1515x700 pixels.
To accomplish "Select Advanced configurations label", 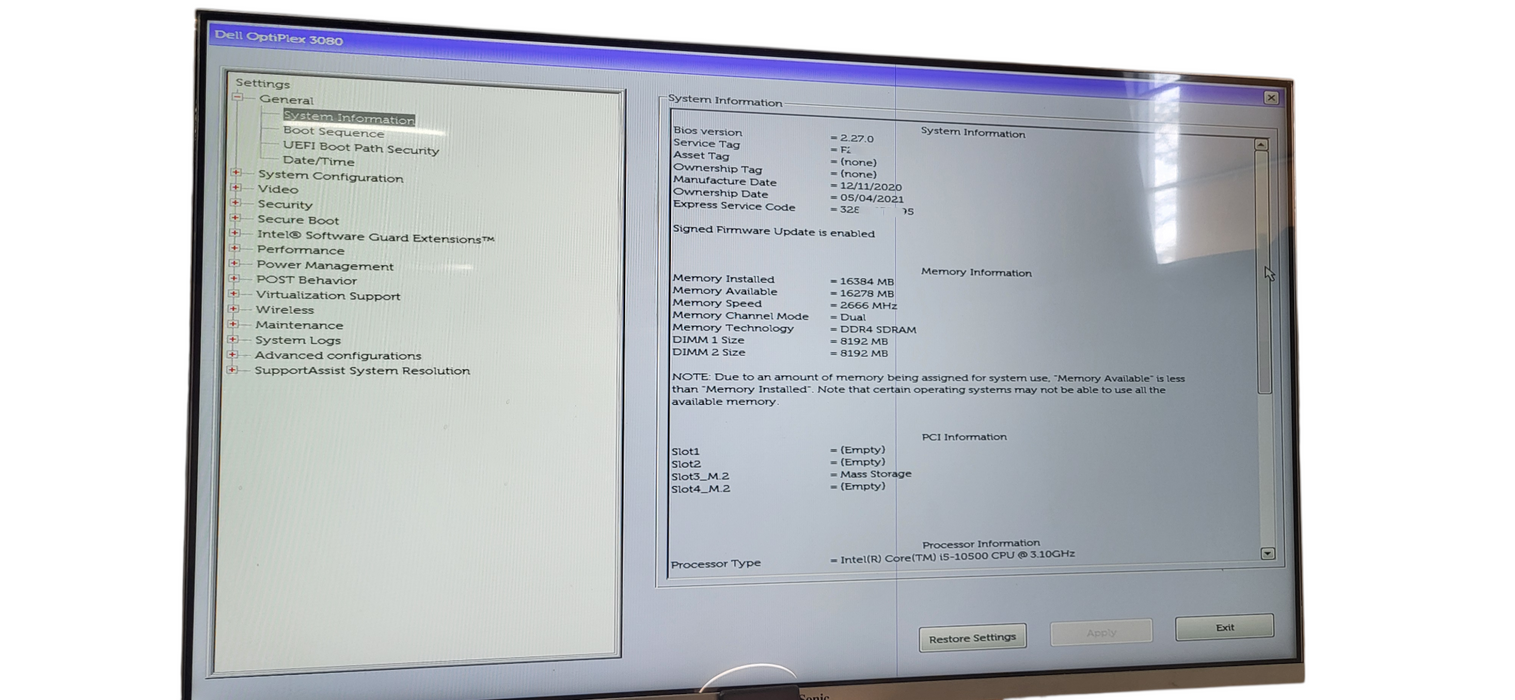I will (x=338, y=355).
